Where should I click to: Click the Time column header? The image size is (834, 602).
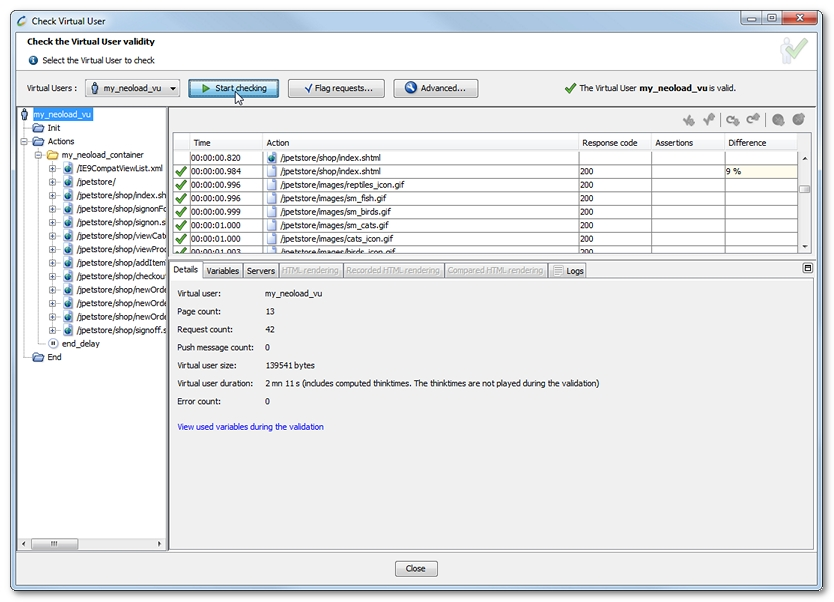[x=226, y=143]
